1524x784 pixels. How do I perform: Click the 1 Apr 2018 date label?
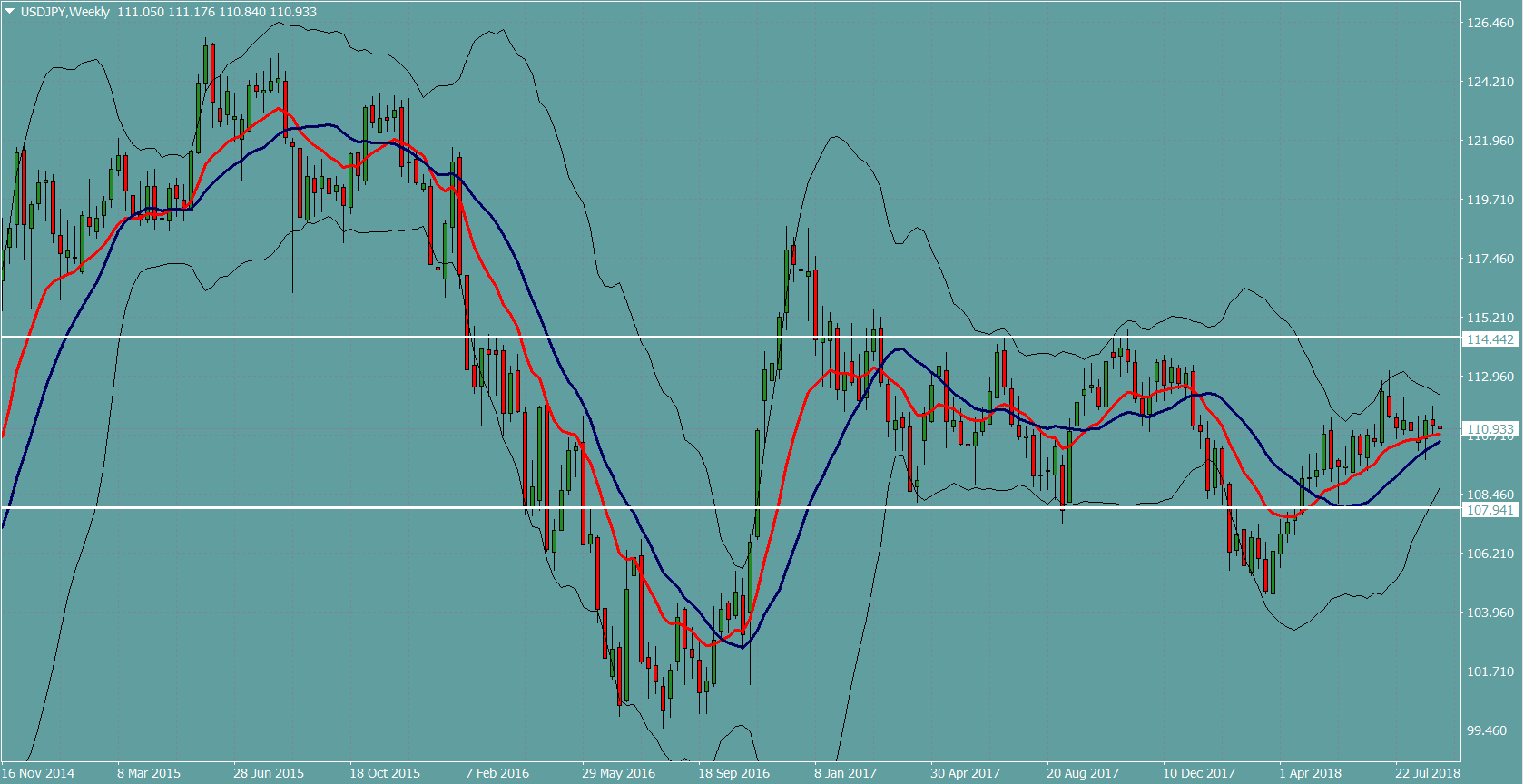(x=1310, y=773)
